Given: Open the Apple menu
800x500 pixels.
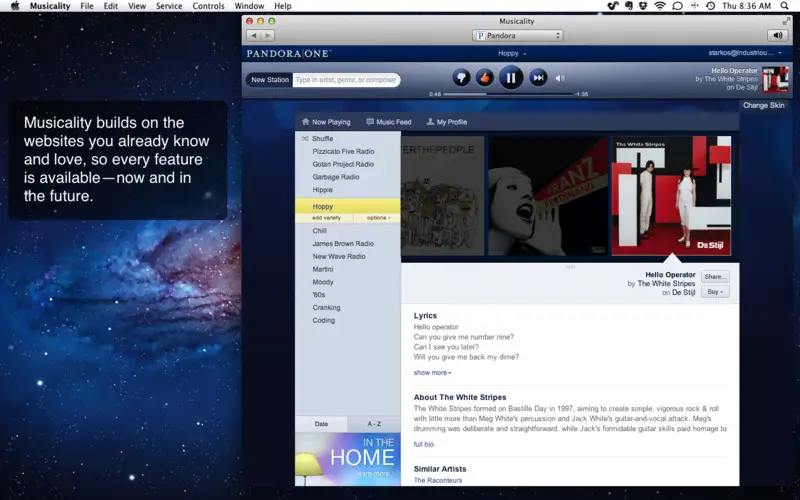Looking at the screenshot, I should (15, 6).
